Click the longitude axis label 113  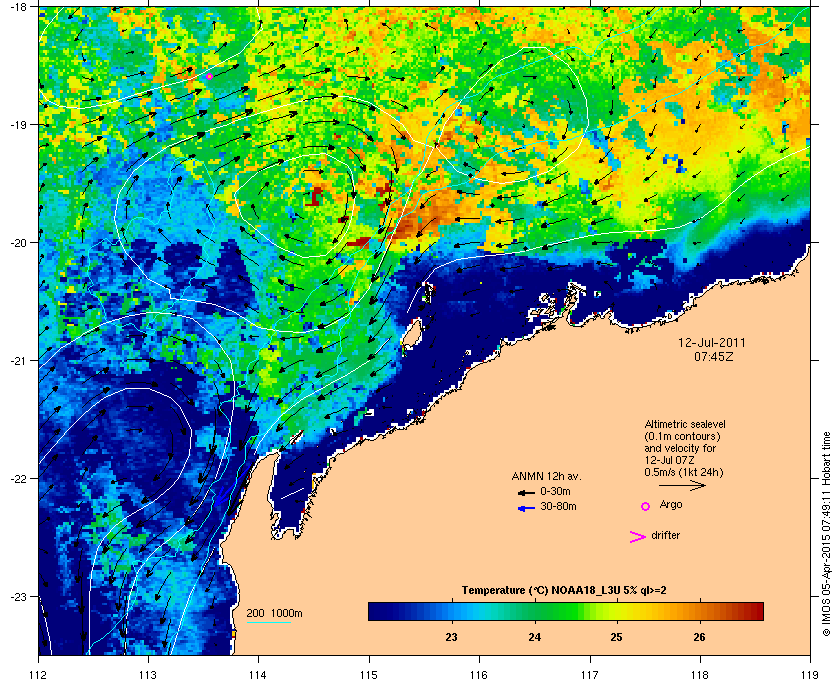click(x=148, y=674)
